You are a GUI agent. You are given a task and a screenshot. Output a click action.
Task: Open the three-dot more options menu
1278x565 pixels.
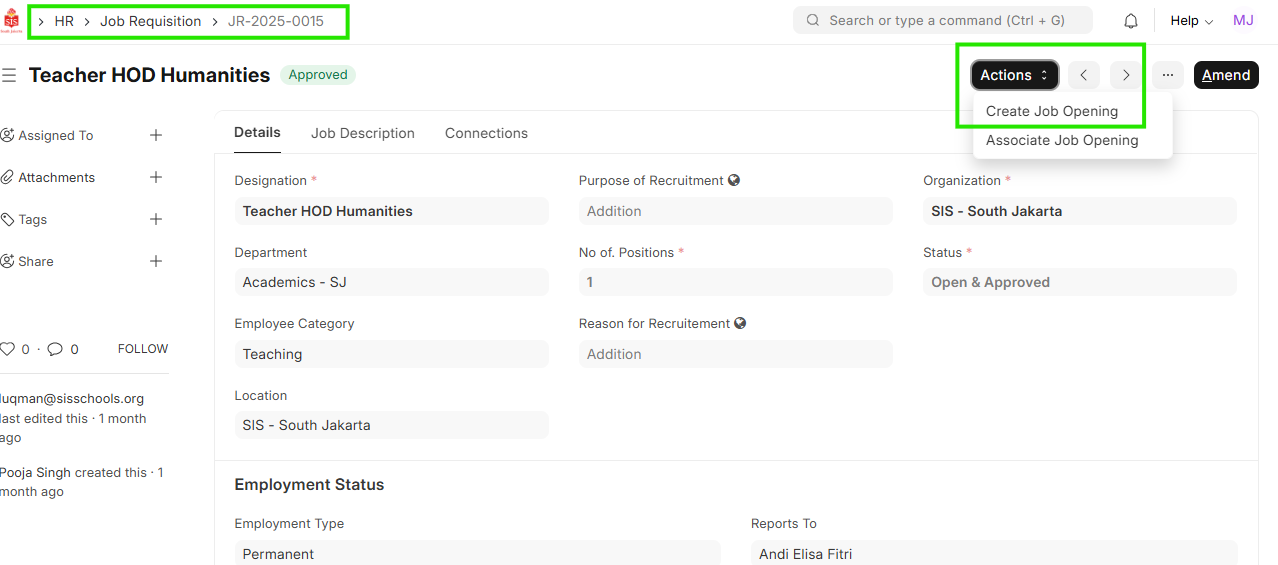(x=1167, y=75)
